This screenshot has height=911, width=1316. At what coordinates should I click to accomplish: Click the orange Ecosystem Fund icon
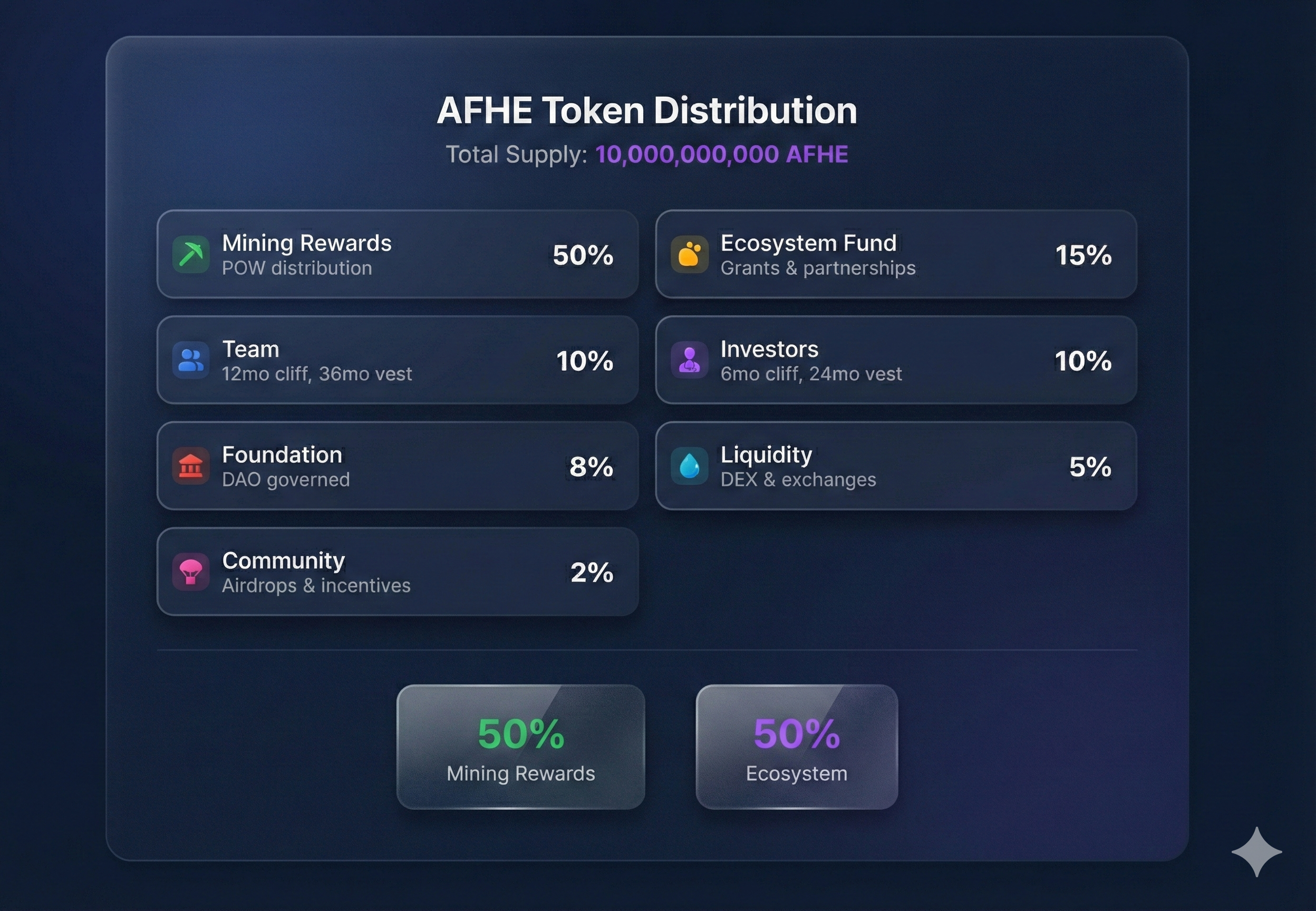tap(690, 255)
